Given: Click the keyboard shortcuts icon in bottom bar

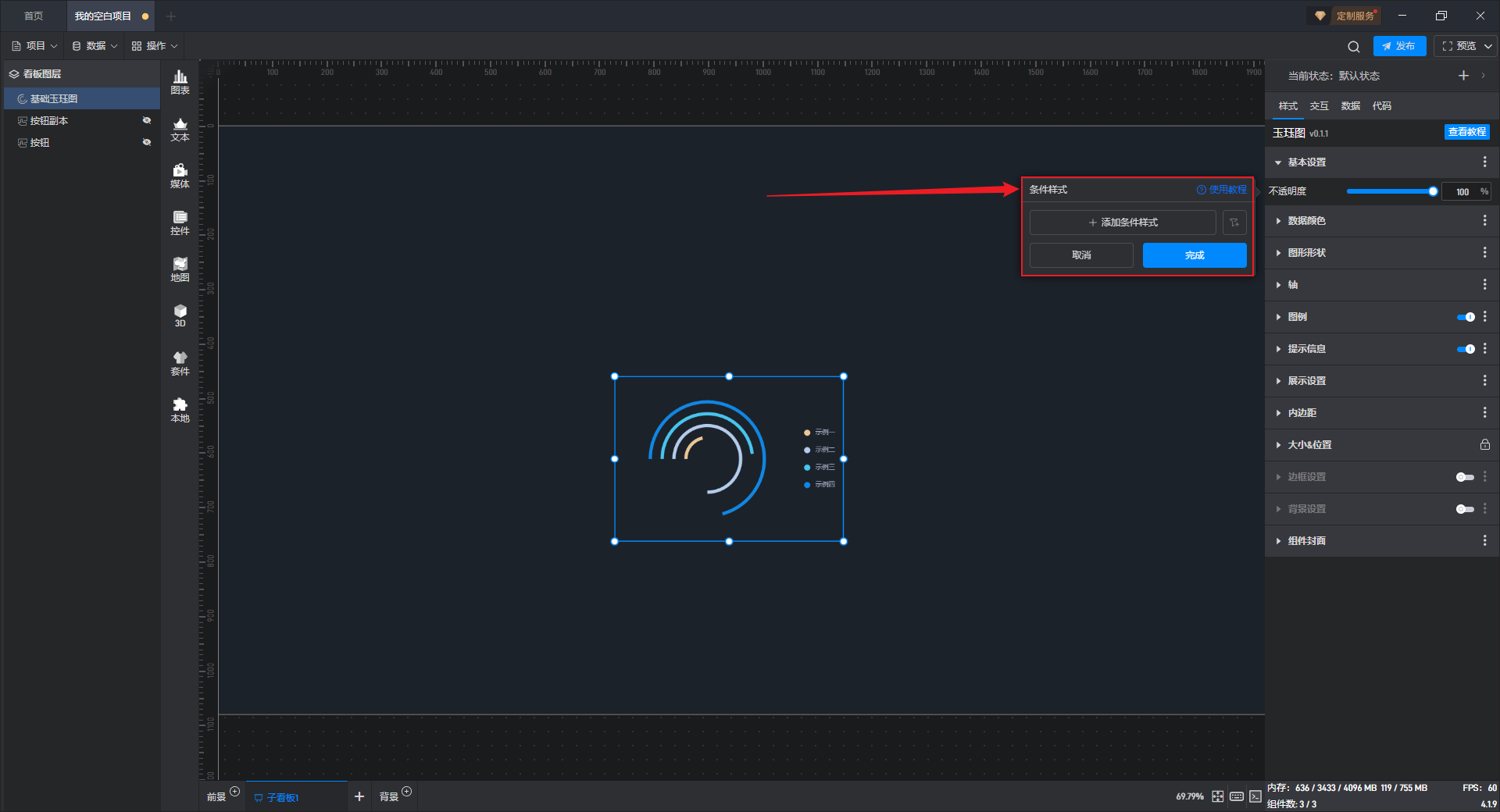Looking at the screenshot, I should [1237, 796].
